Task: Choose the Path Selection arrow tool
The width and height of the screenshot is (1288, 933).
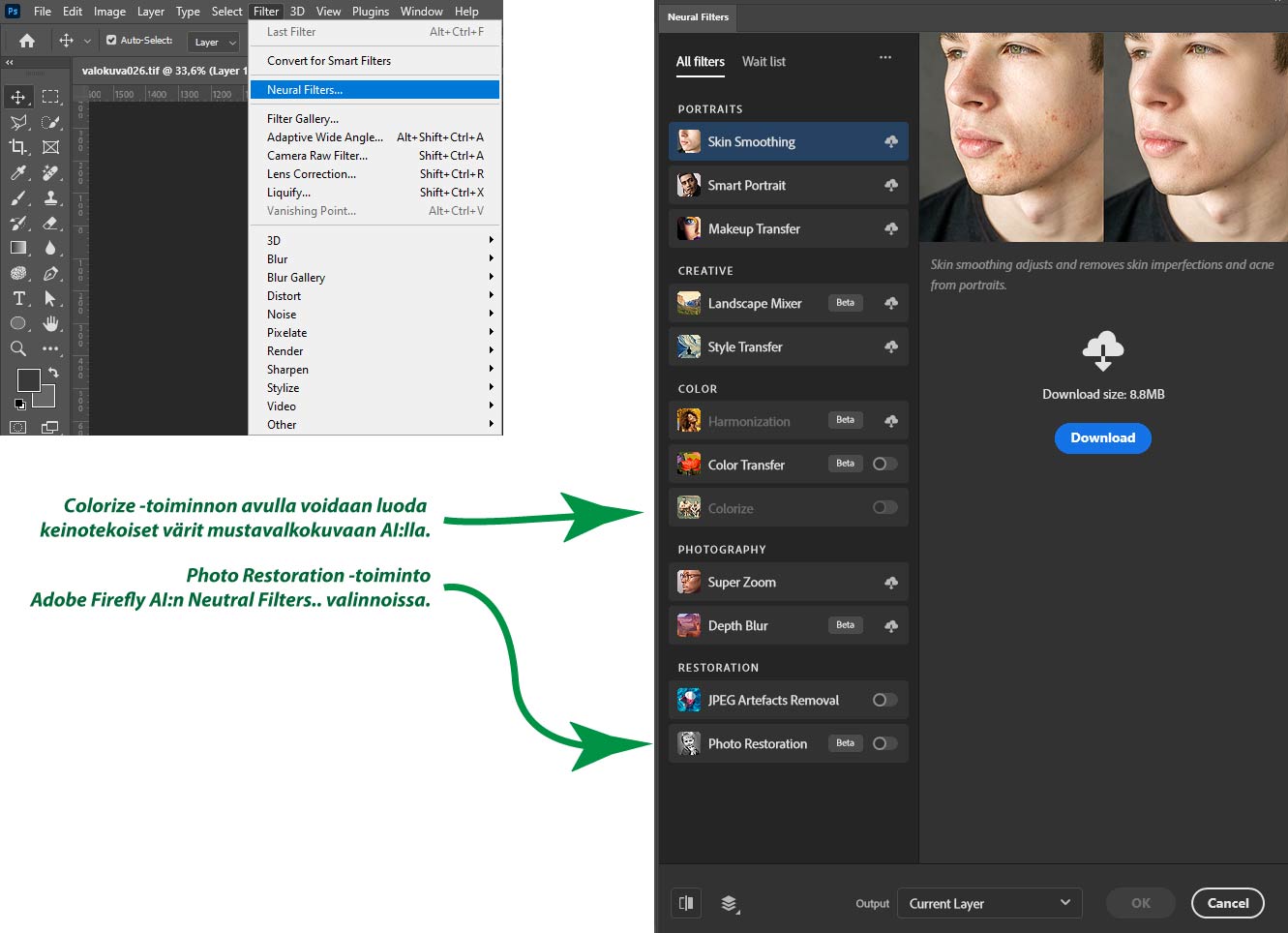Action: (51, 298)
